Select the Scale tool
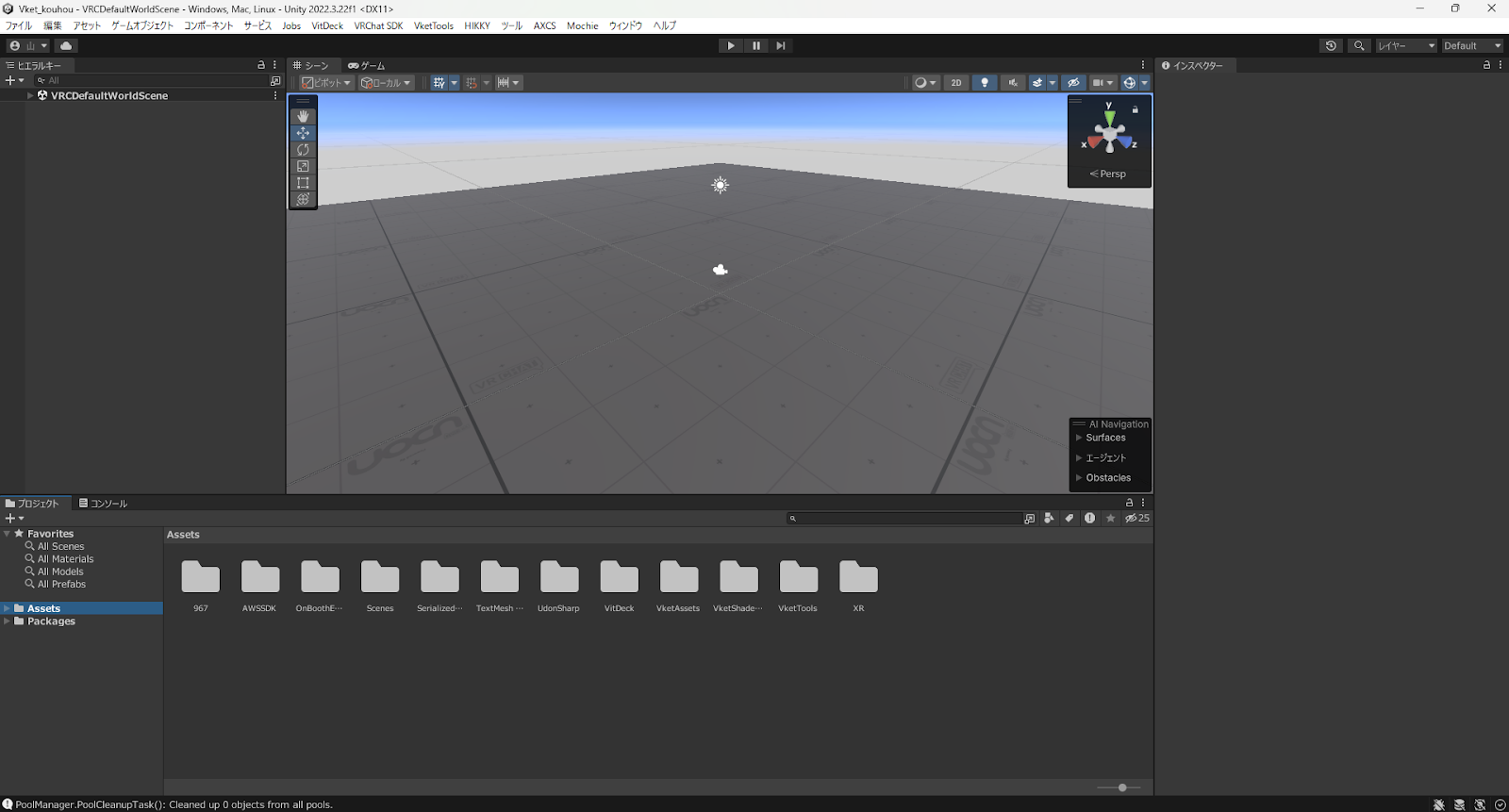The image size is (1509, 812). [303, 166]
